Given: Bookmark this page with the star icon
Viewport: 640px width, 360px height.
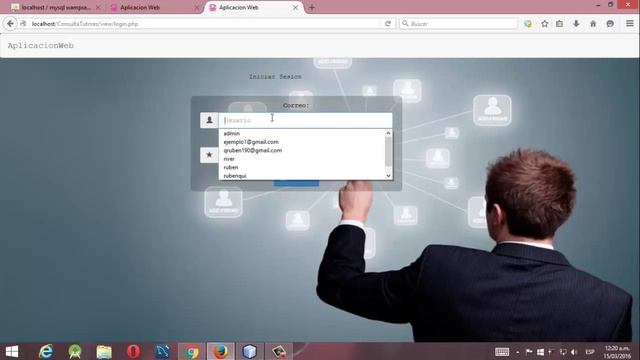Looking at the screenshot, I should coord(544,24).
